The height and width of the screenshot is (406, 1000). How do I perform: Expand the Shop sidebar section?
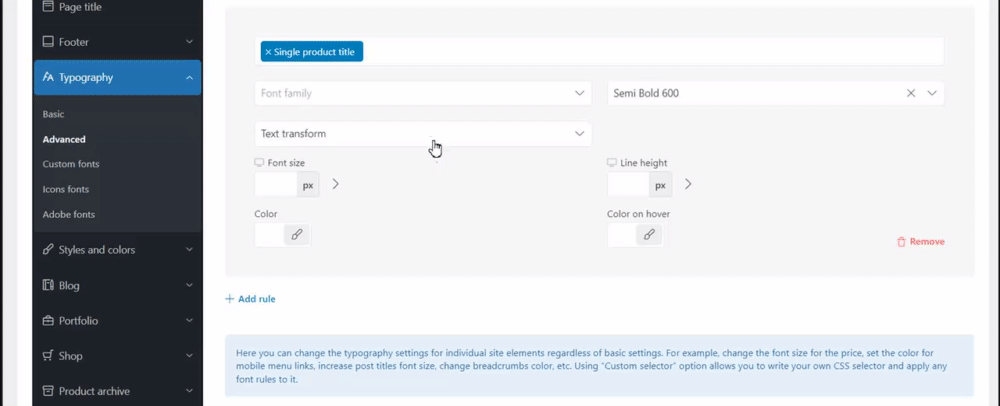[117, 356]
